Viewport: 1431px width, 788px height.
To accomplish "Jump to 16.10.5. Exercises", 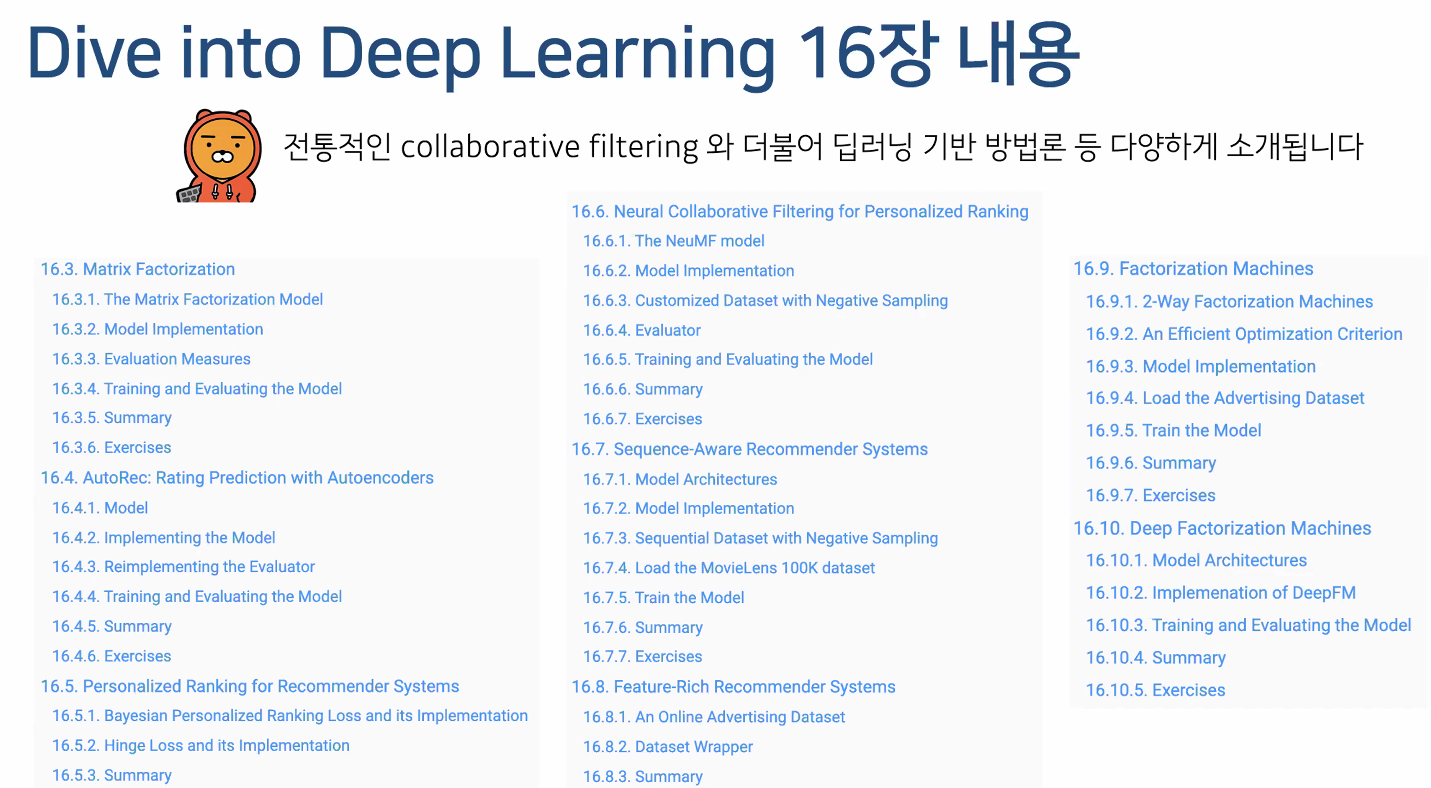I will pos(1156,691).
